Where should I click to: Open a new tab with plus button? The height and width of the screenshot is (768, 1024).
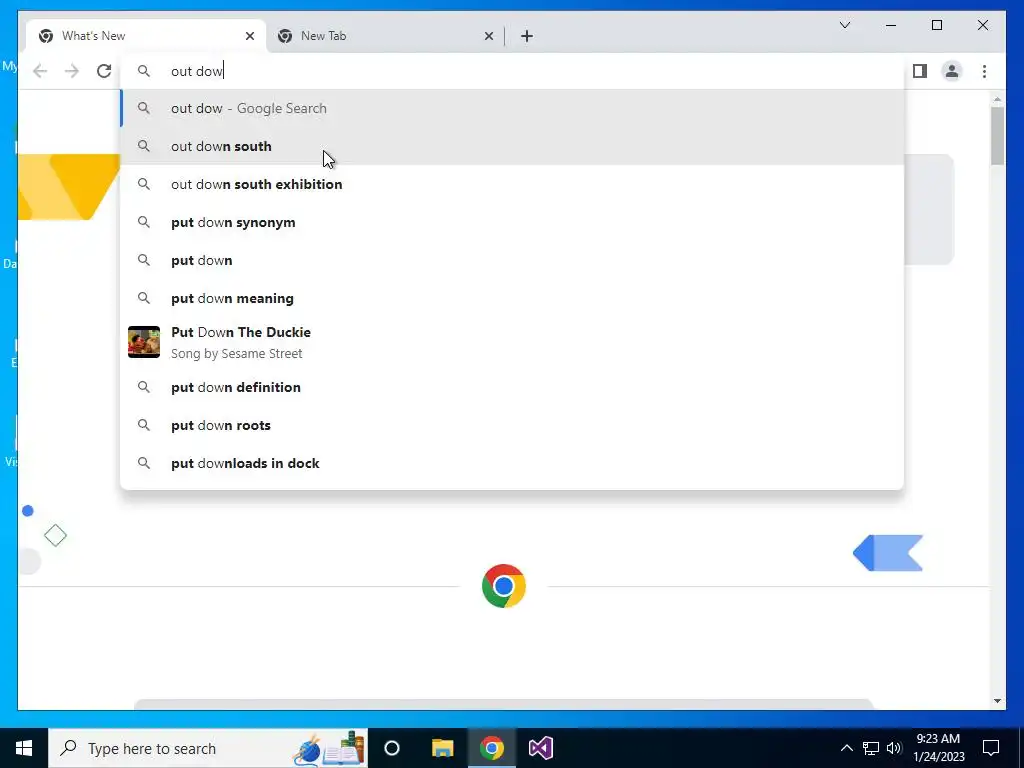tap(527, 36)
